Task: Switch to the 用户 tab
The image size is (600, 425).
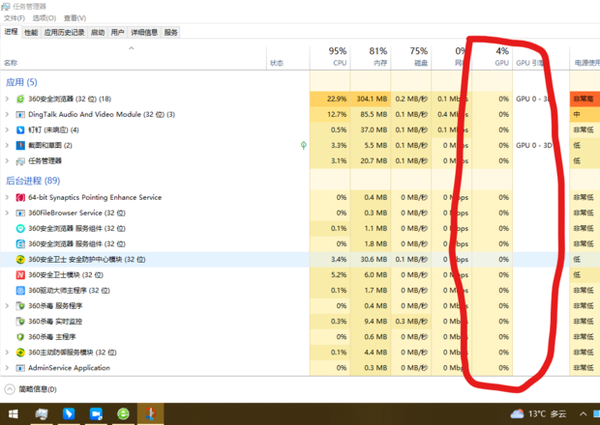Action: coord(117,33)
